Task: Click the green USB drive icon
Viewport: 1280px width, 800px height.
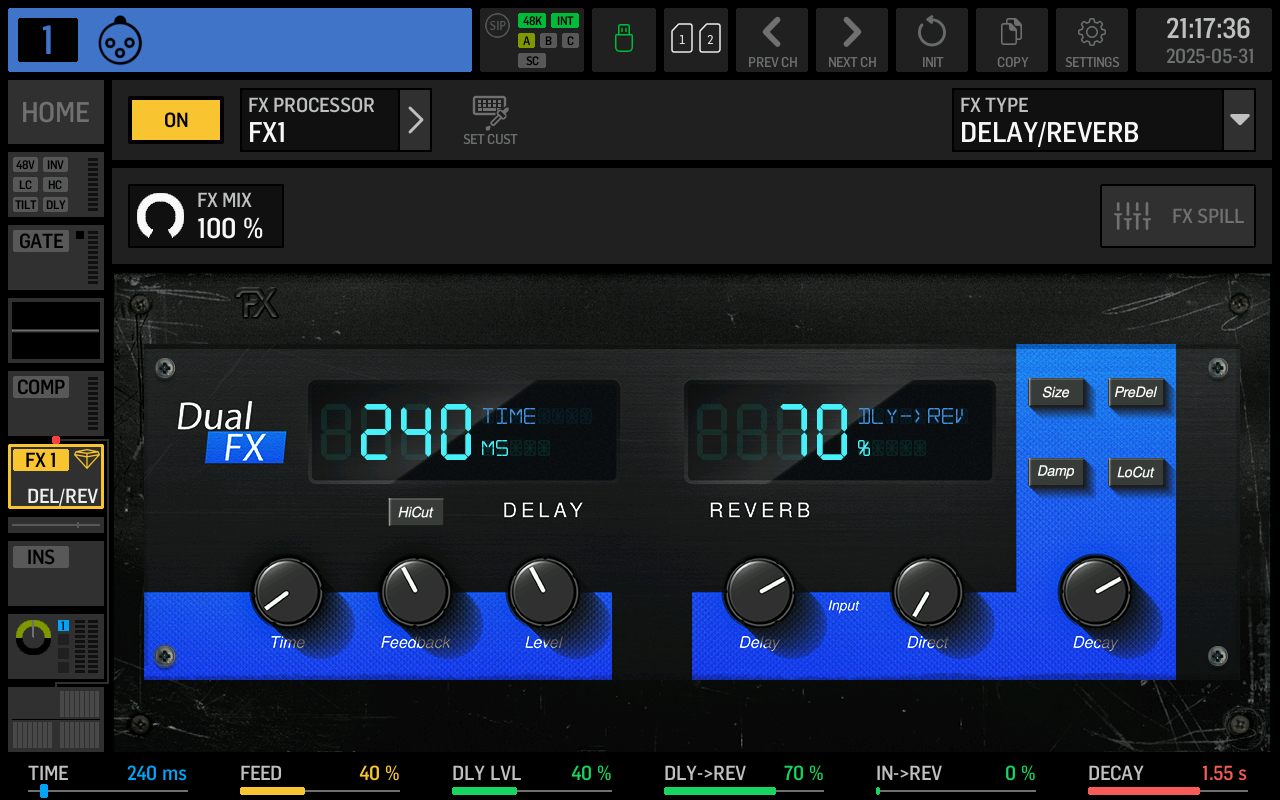Action: 623,40
